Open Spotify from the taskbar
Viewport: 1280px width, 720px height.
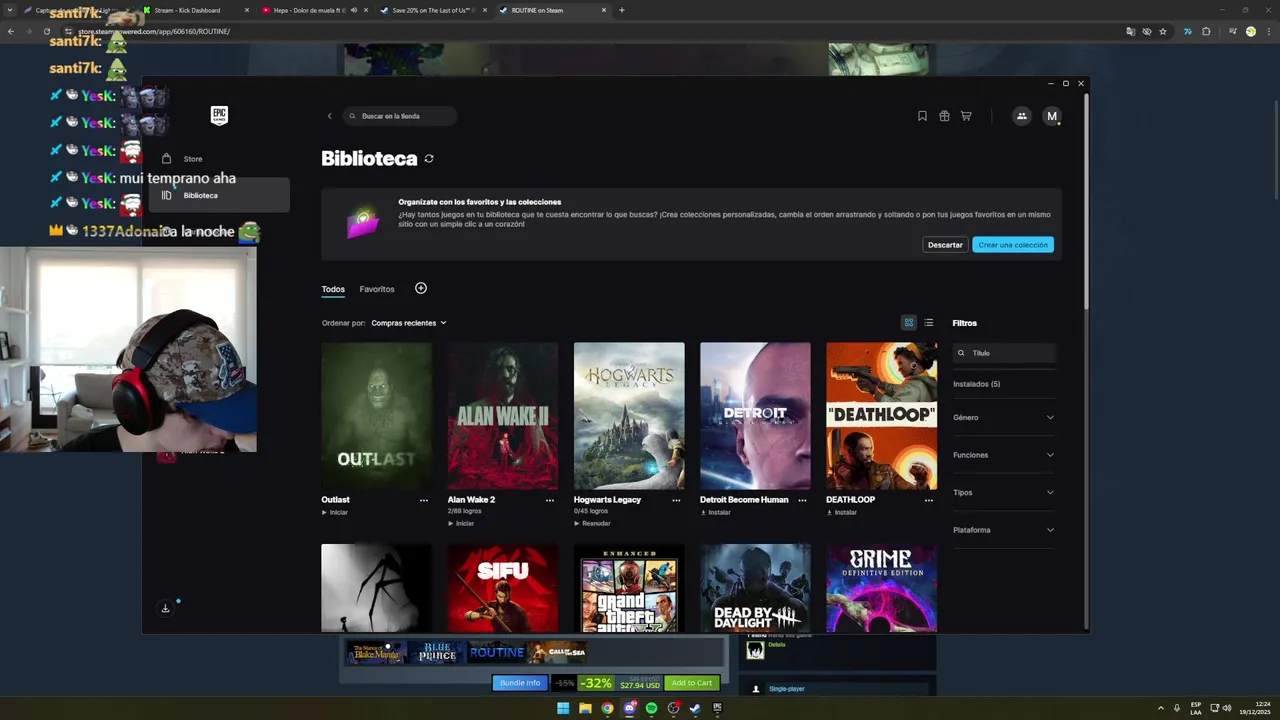[651, 708]
